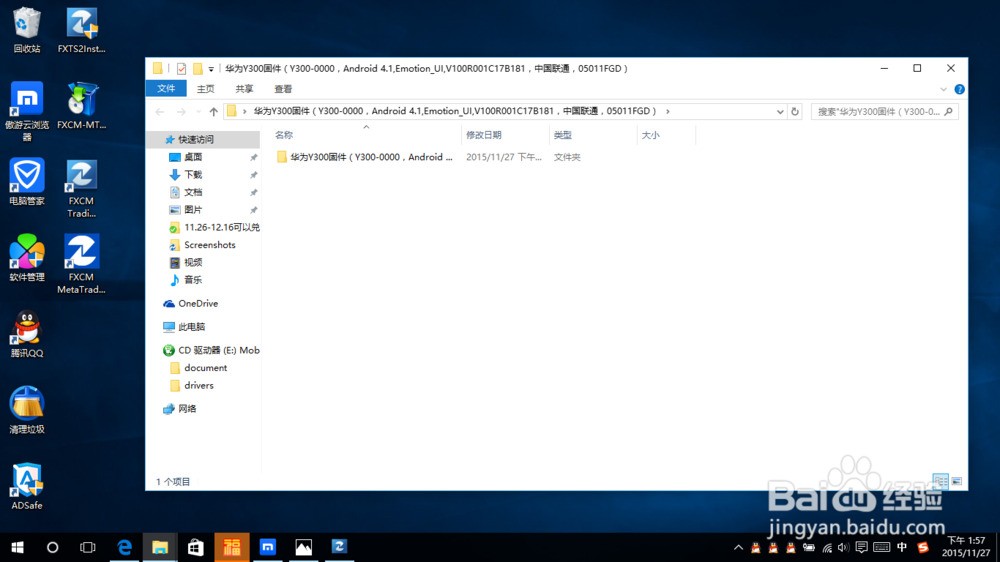Sort by the 大小 column header
Viewport: 1000px width, 562px height.
pyautogui.click(x=666, y=135)
